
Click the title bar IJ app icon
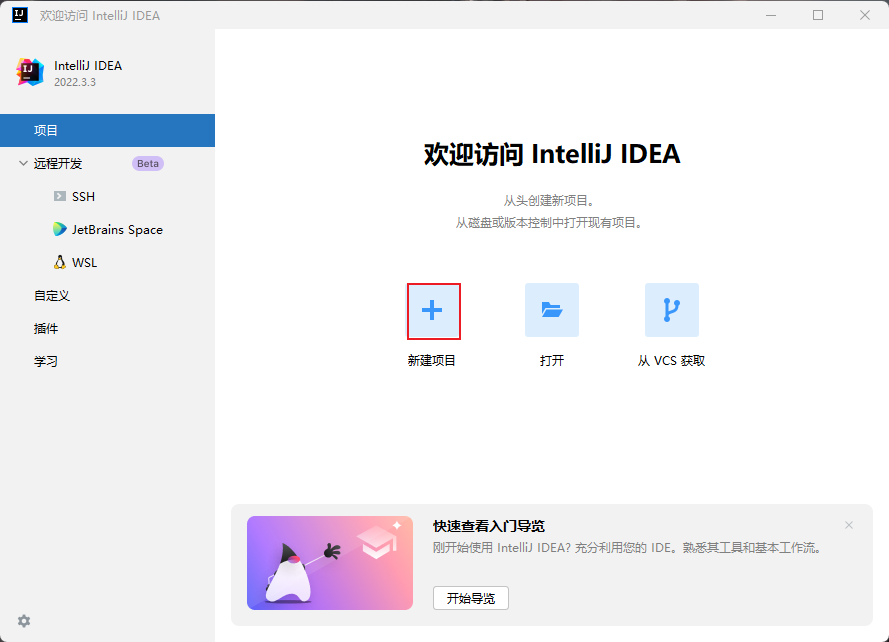click(20, 15)
